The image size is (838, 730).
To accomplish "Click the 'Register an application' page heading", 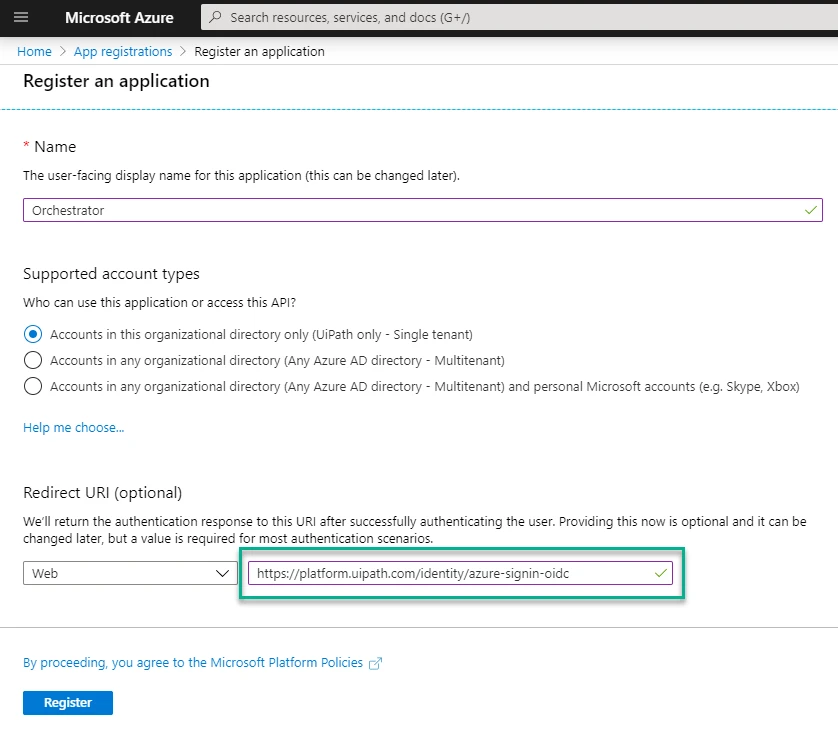I will (117, 81).
